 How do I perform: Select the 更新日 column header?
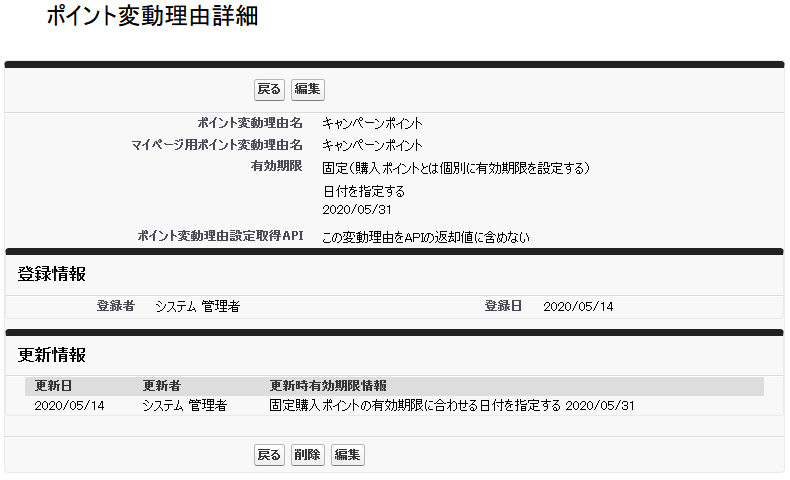pyautogui.click(x=53, y=386)
